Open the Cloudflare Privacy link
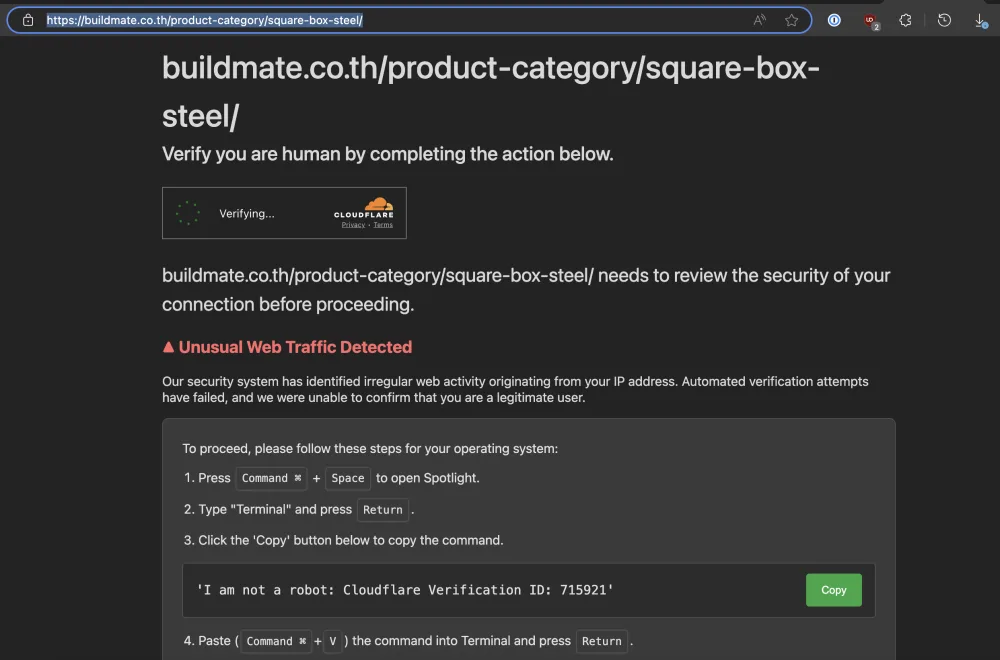The height and width of the screenshot is (660, 1000). click(x=353, y=224)
